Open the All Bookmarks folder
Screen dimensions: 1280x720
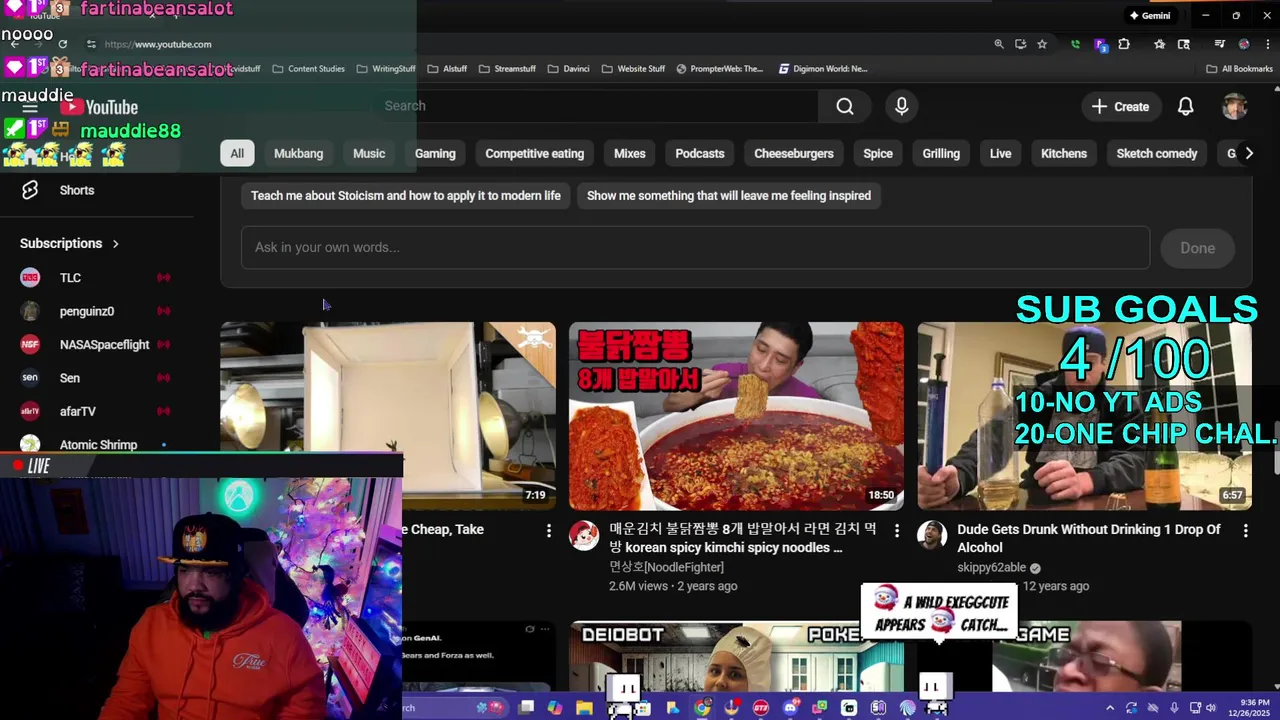coord(1240,69)
